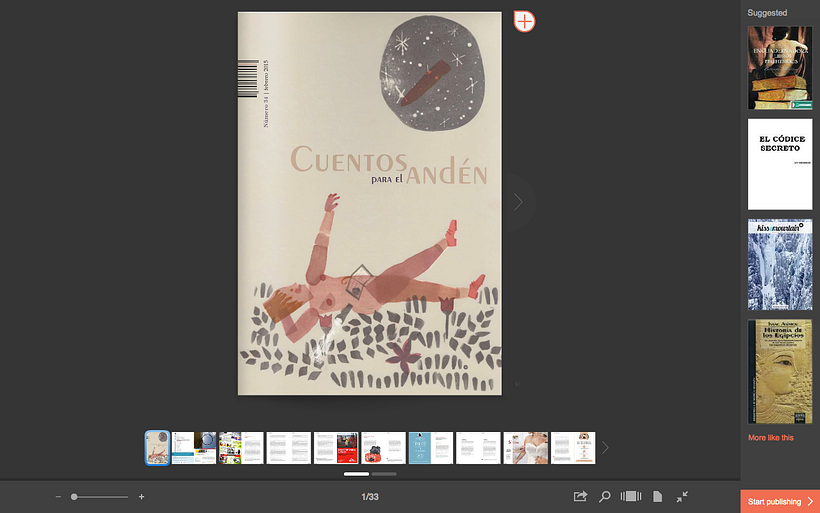
Task: Select the eighth thumbnail spread of text pages
Action: 479,448
